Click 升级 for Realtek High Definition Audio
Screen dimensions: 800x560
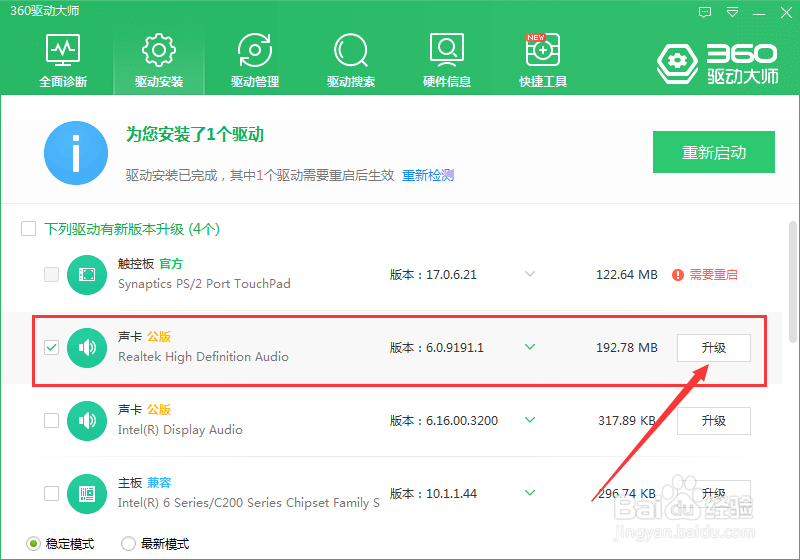coord(714,348)
